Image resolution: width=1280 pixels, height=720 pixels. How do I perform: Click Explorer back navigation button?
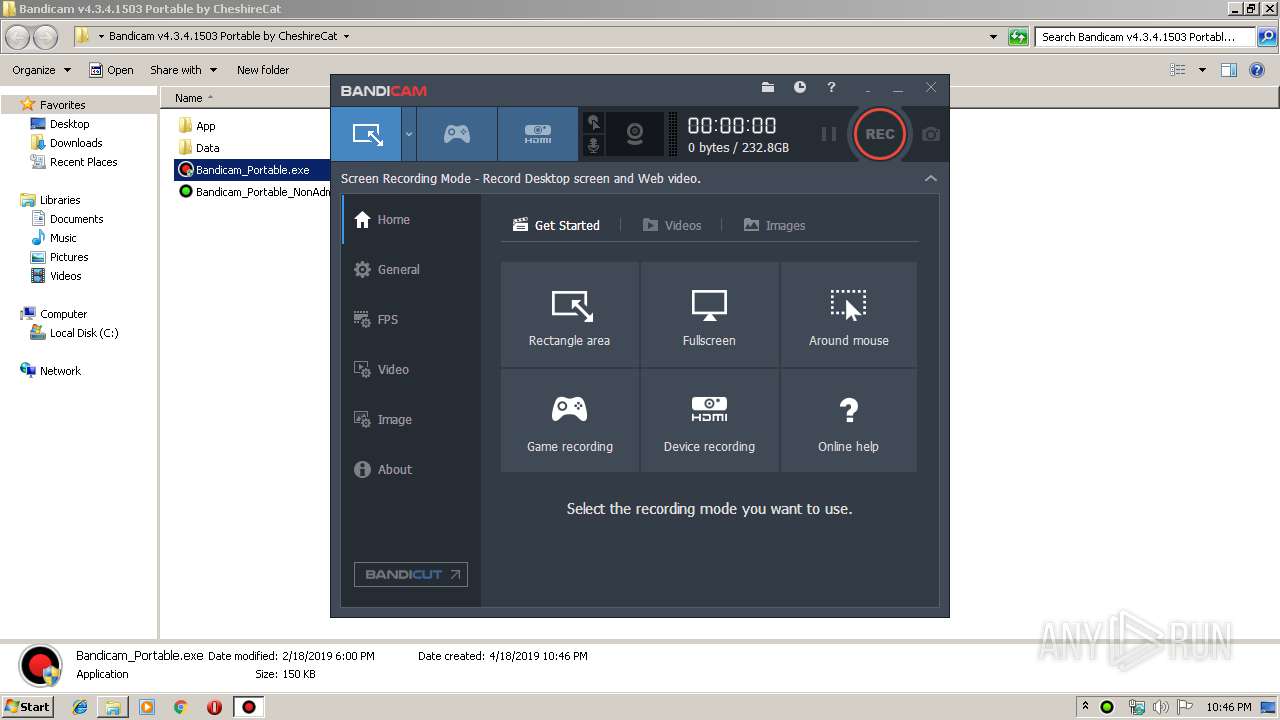pyautogui.click(x=18, y=38)
